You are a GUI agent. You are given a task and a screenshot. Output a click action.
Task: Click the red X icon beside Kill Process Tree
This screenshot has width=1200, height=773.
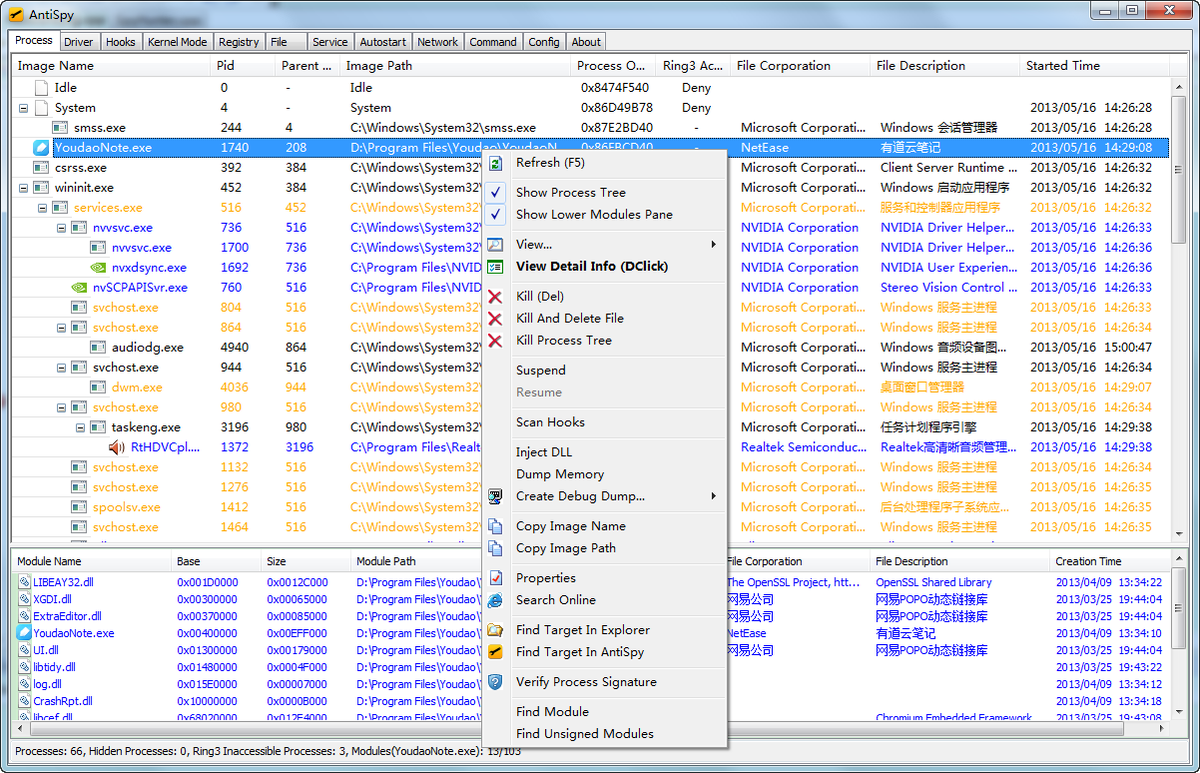(495, 341)
